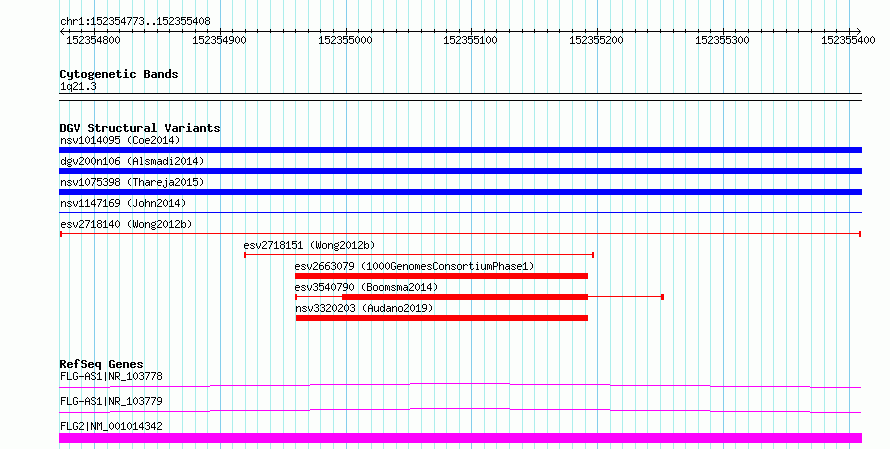Click the nsv1014095 (Coe2014) variant label

[x=120, y=140]
